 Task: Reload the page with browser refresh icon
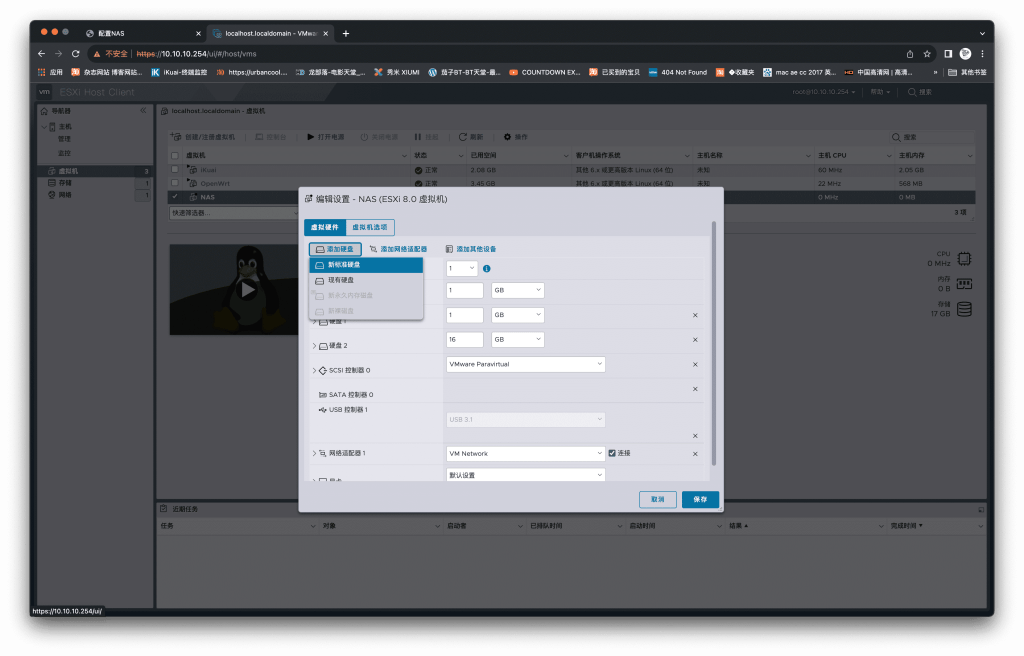76,53
